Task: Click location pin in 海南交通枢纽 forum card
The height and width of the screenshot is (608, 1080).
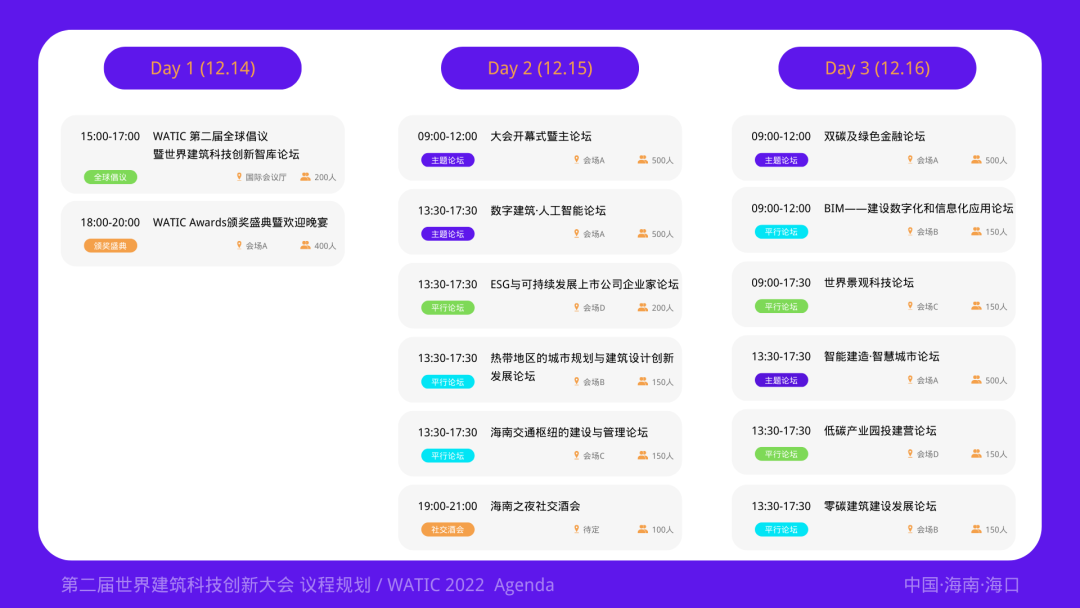Action: (x=577, y=455)
